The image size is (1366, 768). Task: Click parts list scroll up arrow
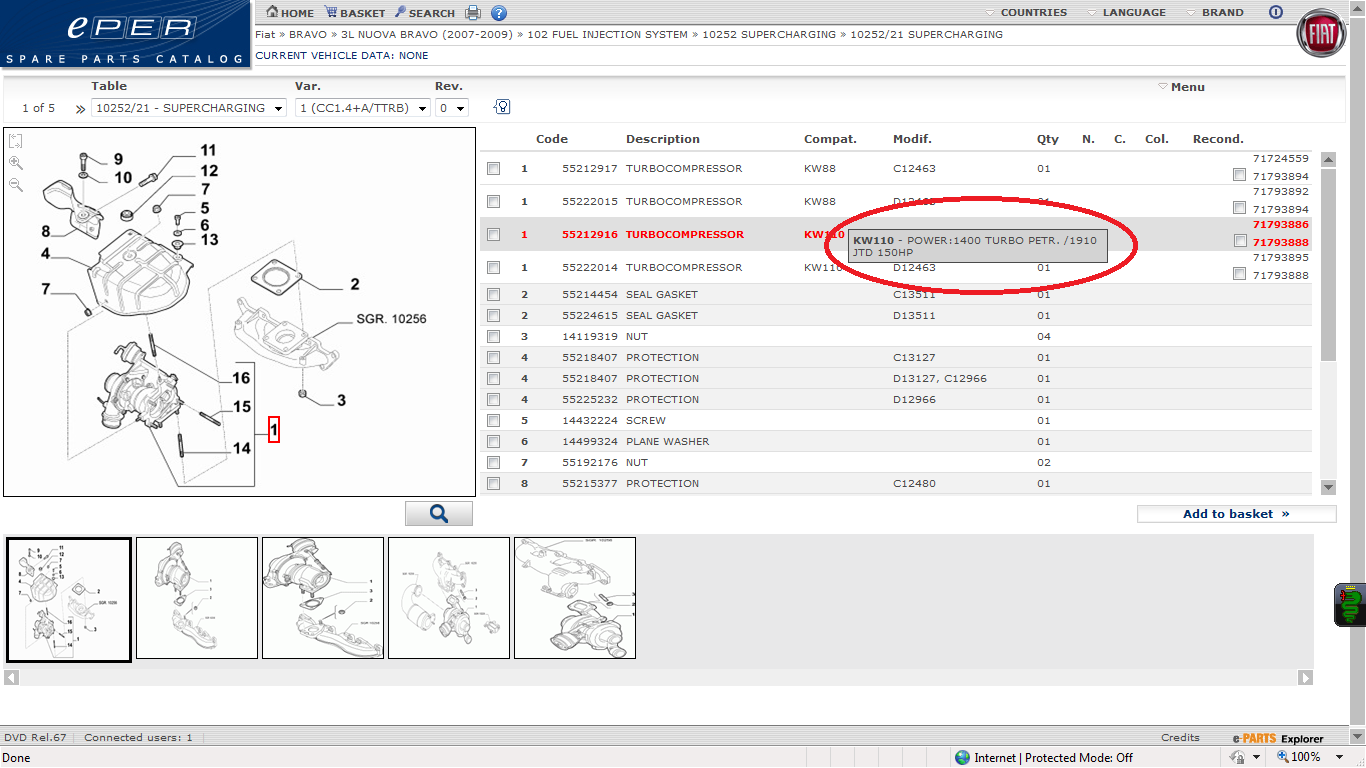point(1329,159)
